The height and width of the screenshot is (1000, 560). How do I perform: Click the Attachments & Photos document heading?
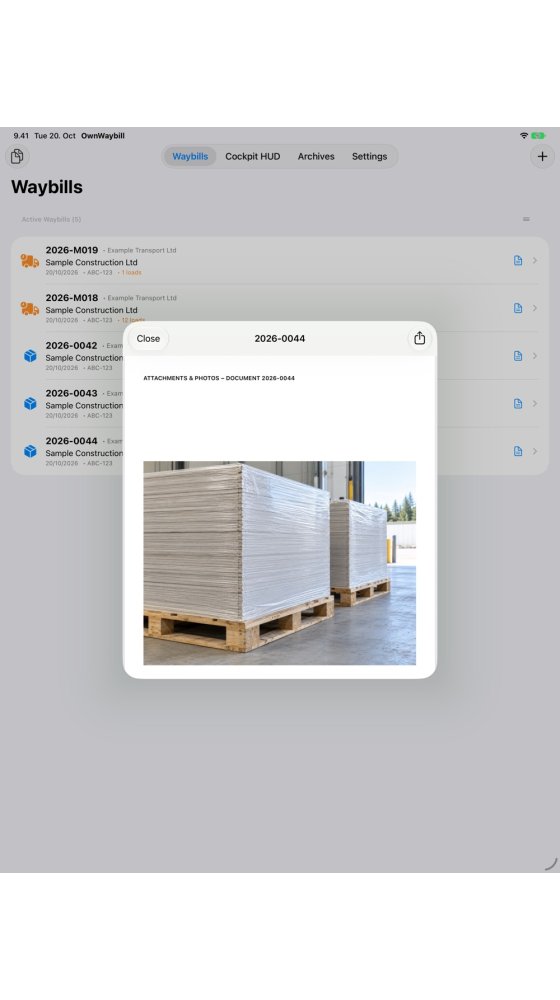219,378
